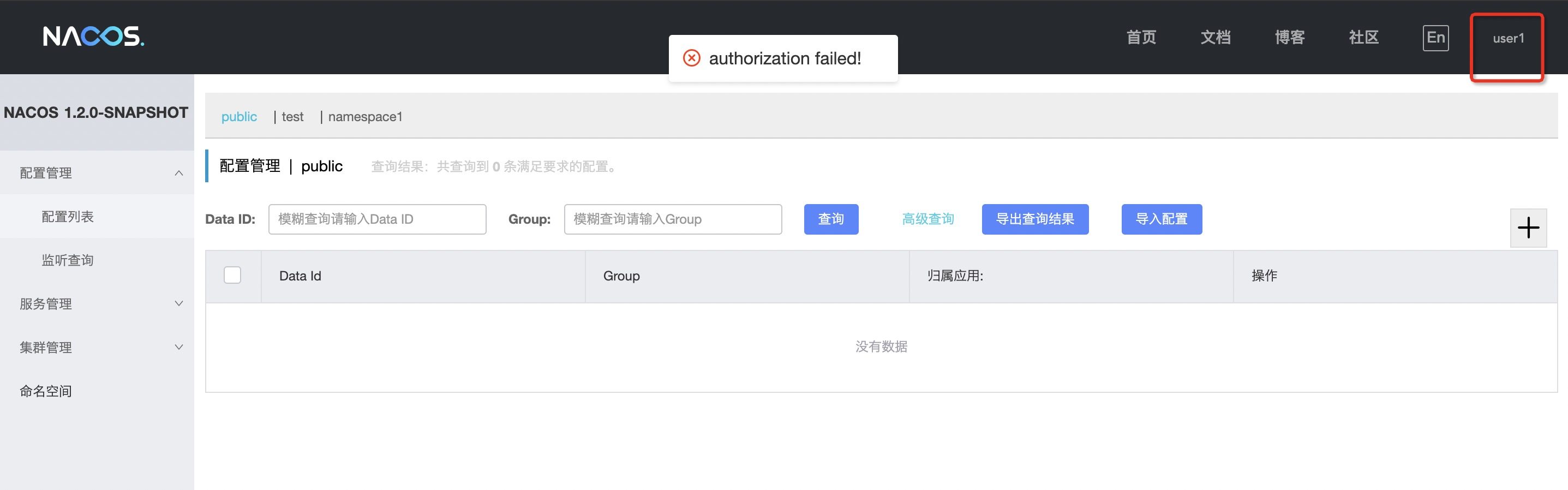
Task: Focus the Group search input
Action: click(673, 219)
